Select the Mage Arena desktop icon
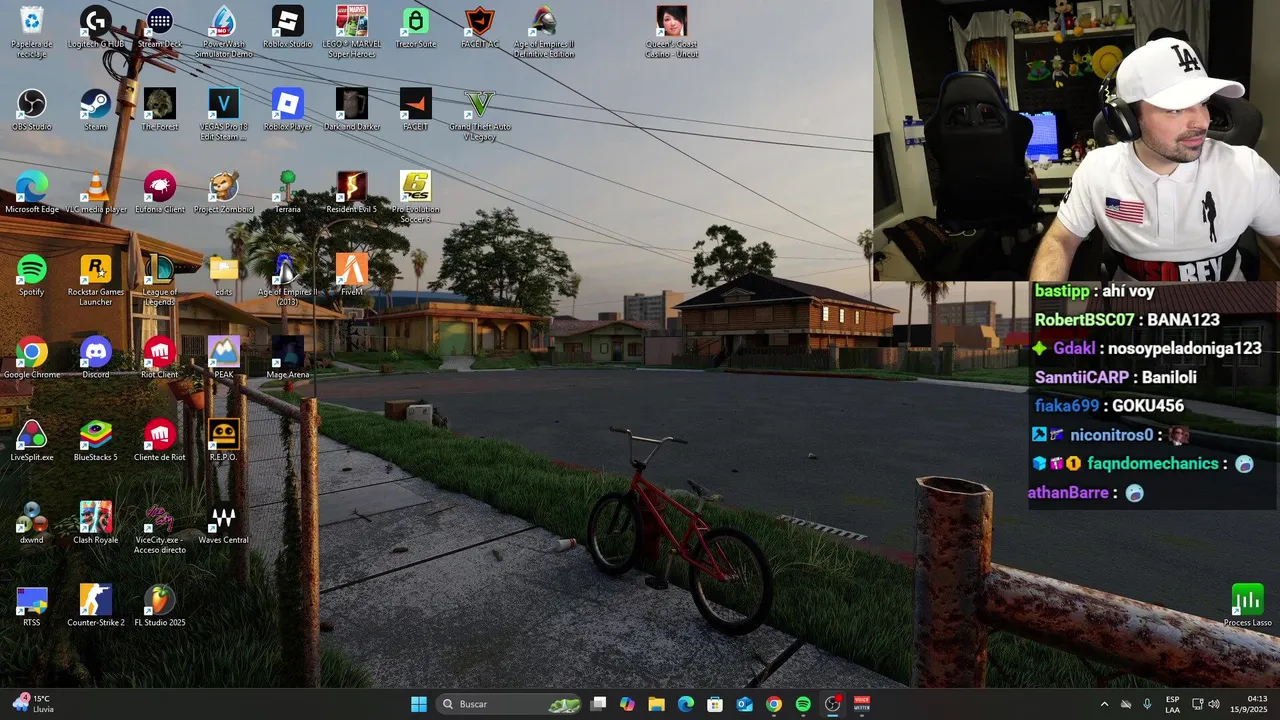This screenshot has height=720, width=1280. point(288,357)
